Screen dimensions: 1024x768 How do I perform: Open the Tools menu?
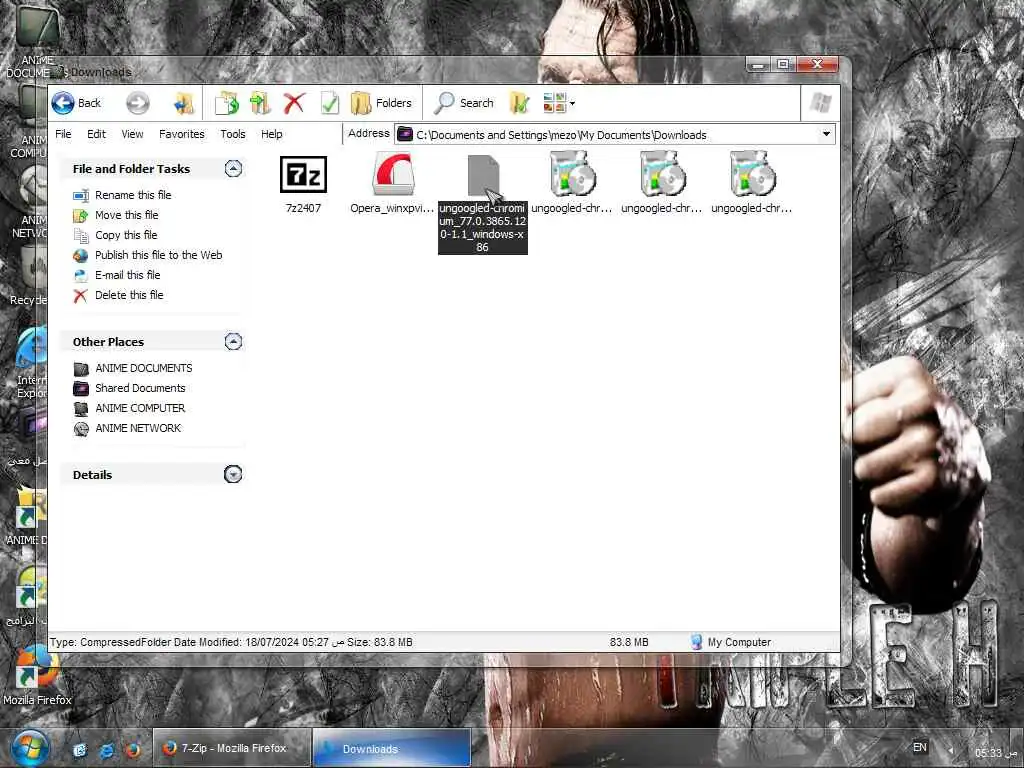pyautogui.click(x=232, y=134)
